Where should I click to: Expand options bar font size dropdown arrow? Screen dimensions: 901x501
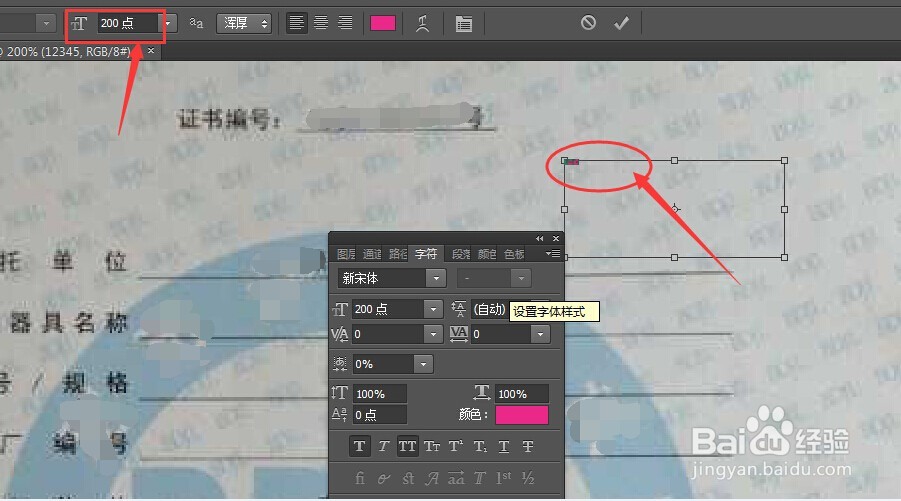(x=168, y=24)
